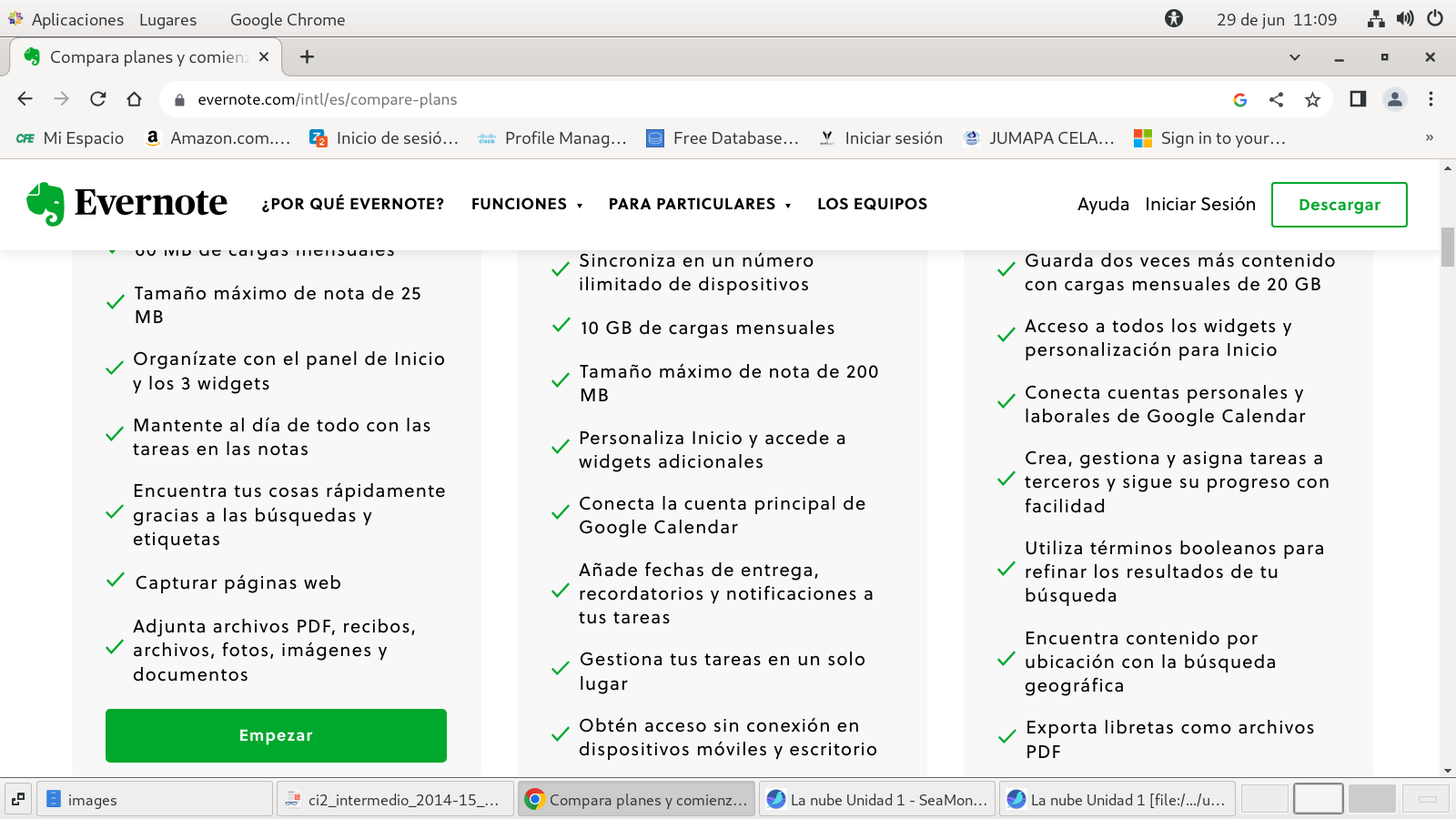Viewport: 1456px width, 819px height.
Task: Show hidden bookmarks with the overflow chevron
Action: pyautogui.click(x=1429, y=138)
